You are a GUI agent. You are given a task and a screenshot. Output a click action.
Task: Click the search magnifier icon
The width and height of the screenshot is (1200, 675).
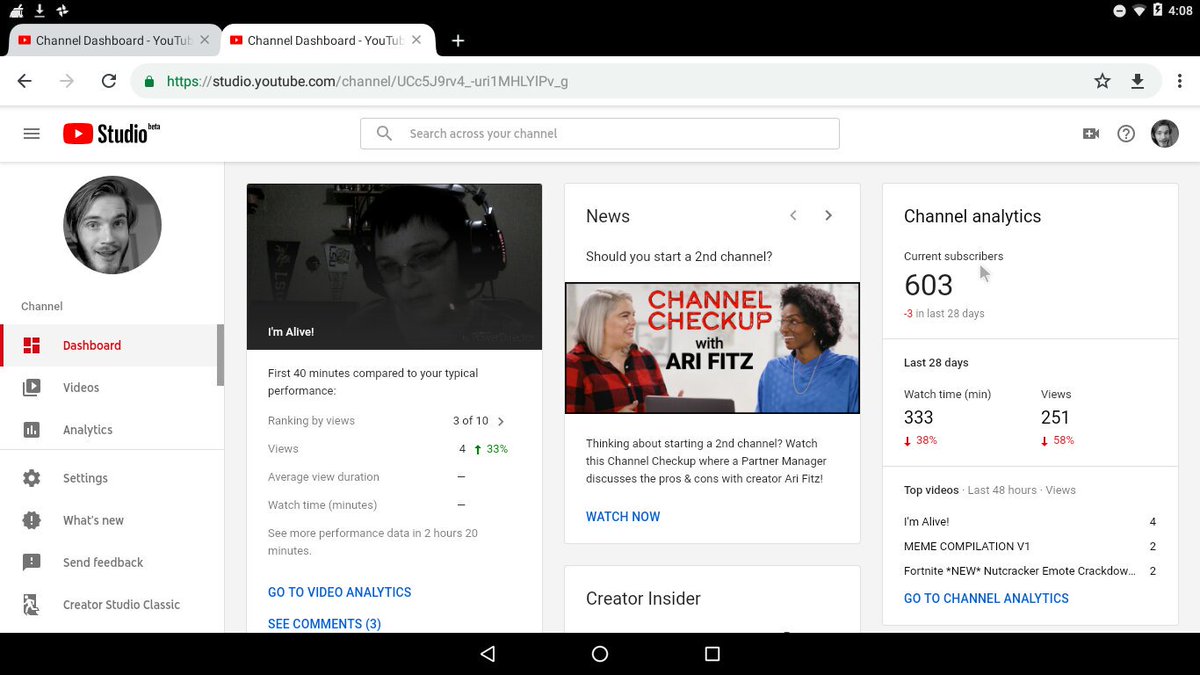[384, 133]
